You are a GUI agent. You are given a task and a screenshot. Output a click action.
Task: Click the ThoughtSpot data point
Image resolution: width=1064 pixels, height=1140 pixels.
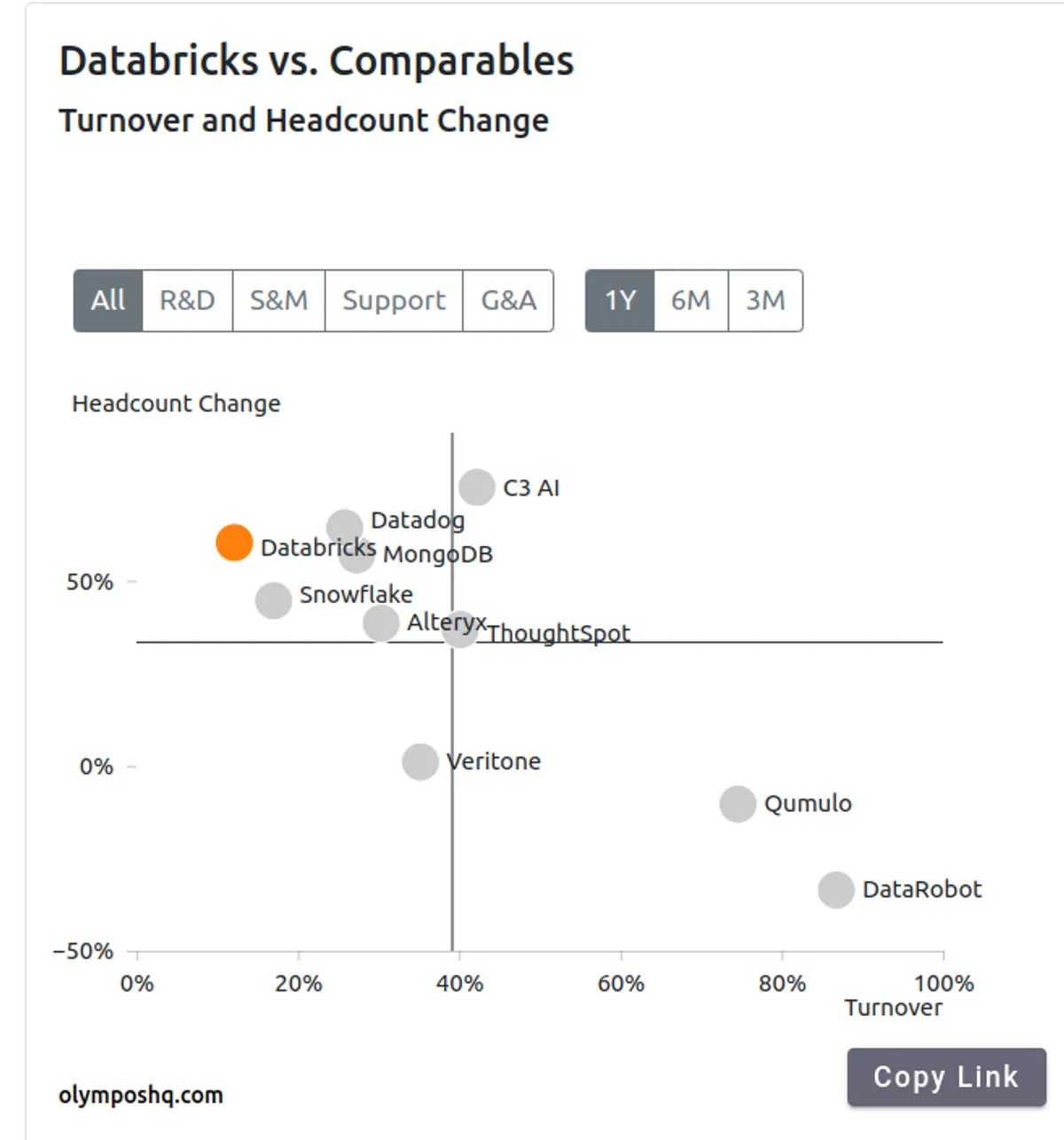[460, 629]
